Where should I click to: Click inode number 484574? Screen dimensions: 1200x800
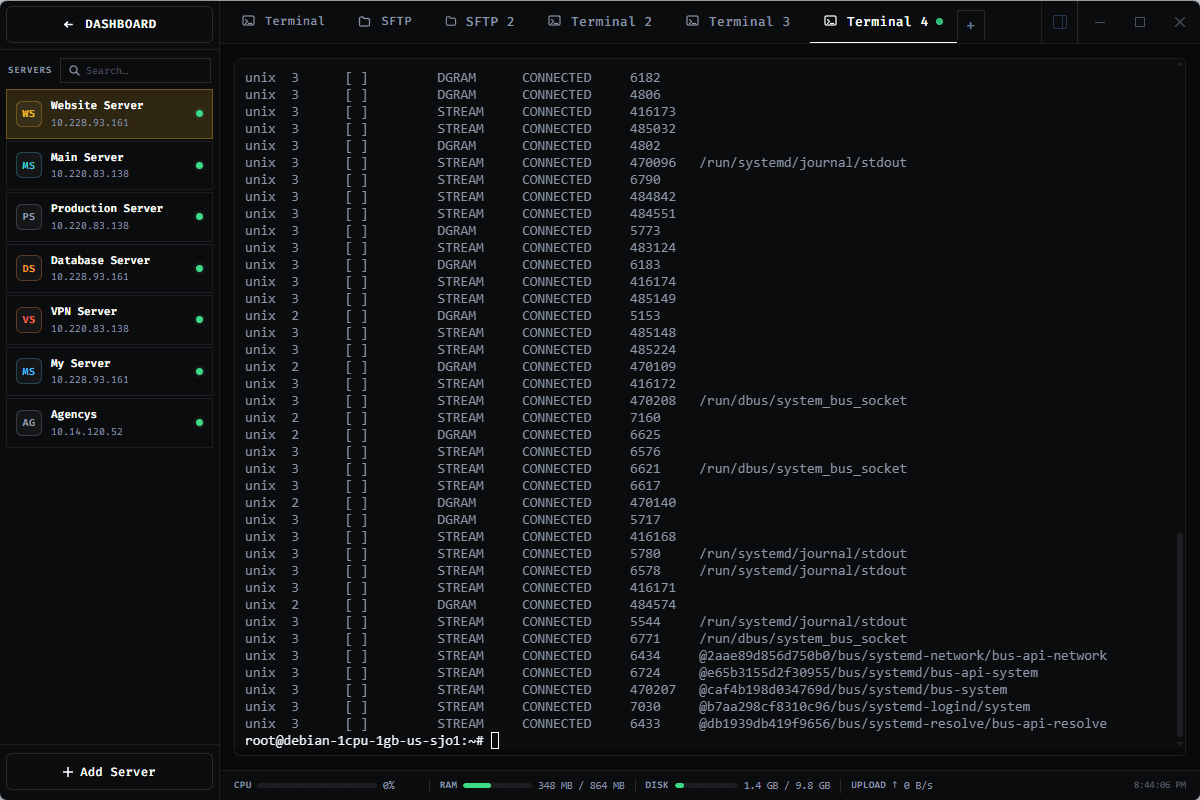[x=653, y=605]
